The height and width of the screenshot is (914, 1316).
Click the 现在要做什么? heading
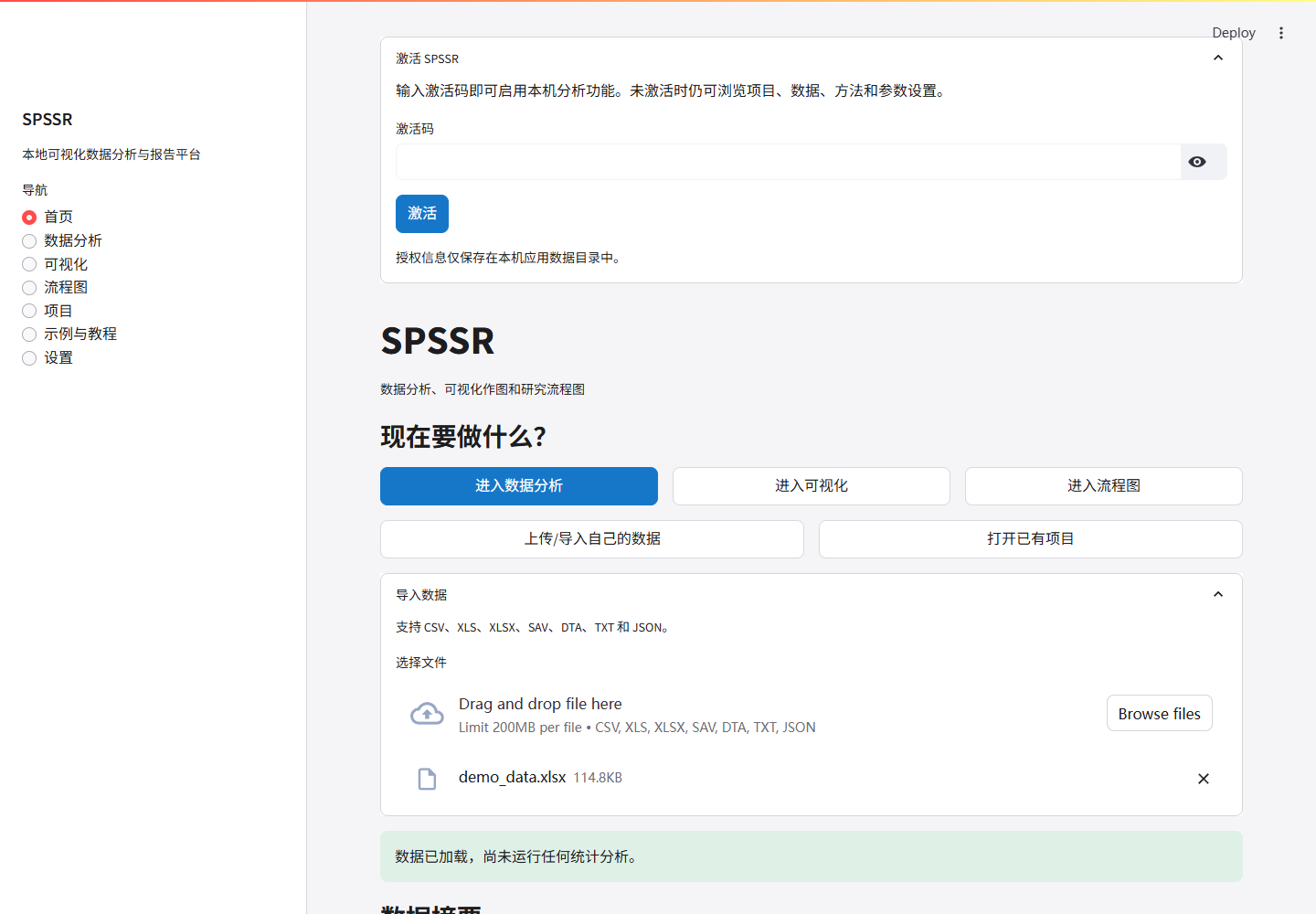pos(463,437)
